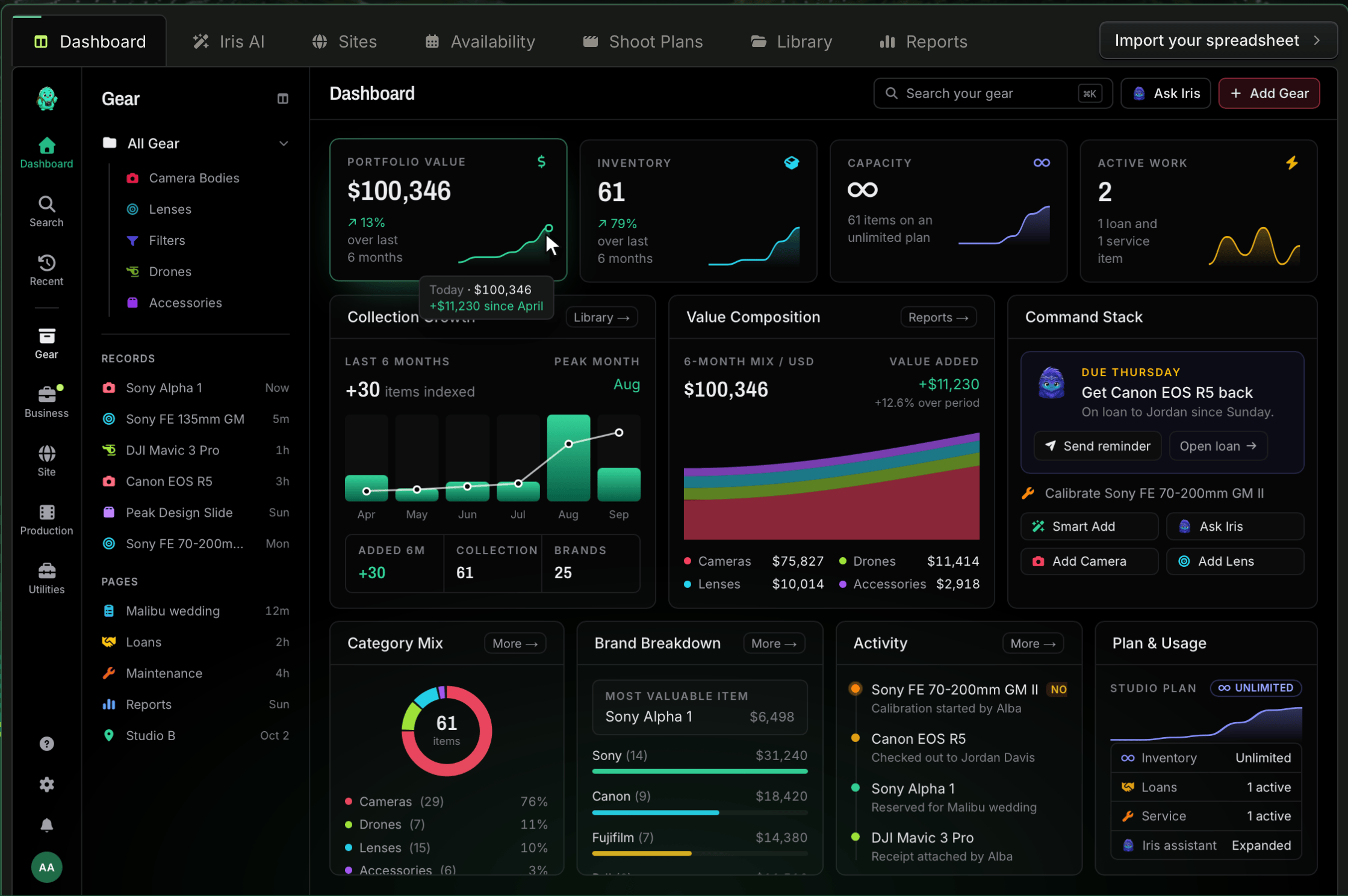This screenshot has width=1348, height=896.
Task: Toggle the Gear panel layout icon
Action: [282, 99]
